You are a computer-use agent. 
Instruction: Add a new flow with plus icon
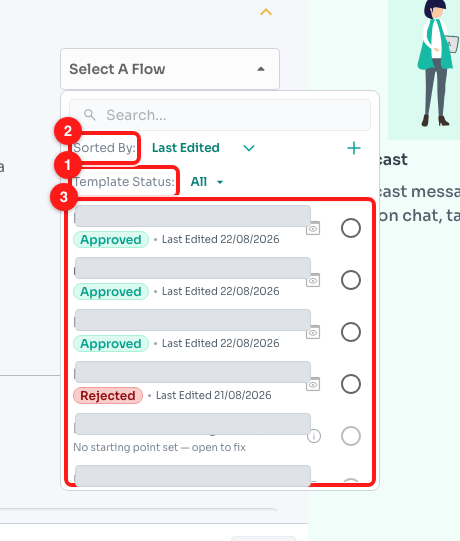[354, 148]
